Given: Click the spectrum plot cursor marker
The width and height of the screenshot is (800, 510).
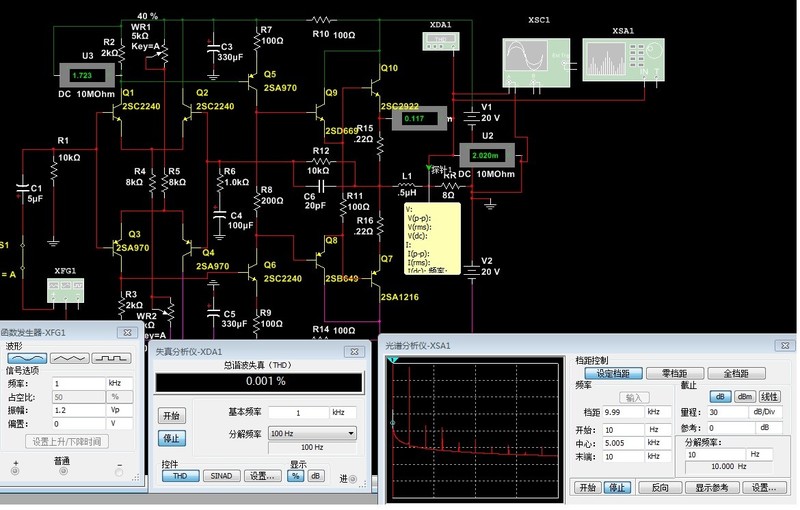Looking at the screenshot, I should (395, 360).
